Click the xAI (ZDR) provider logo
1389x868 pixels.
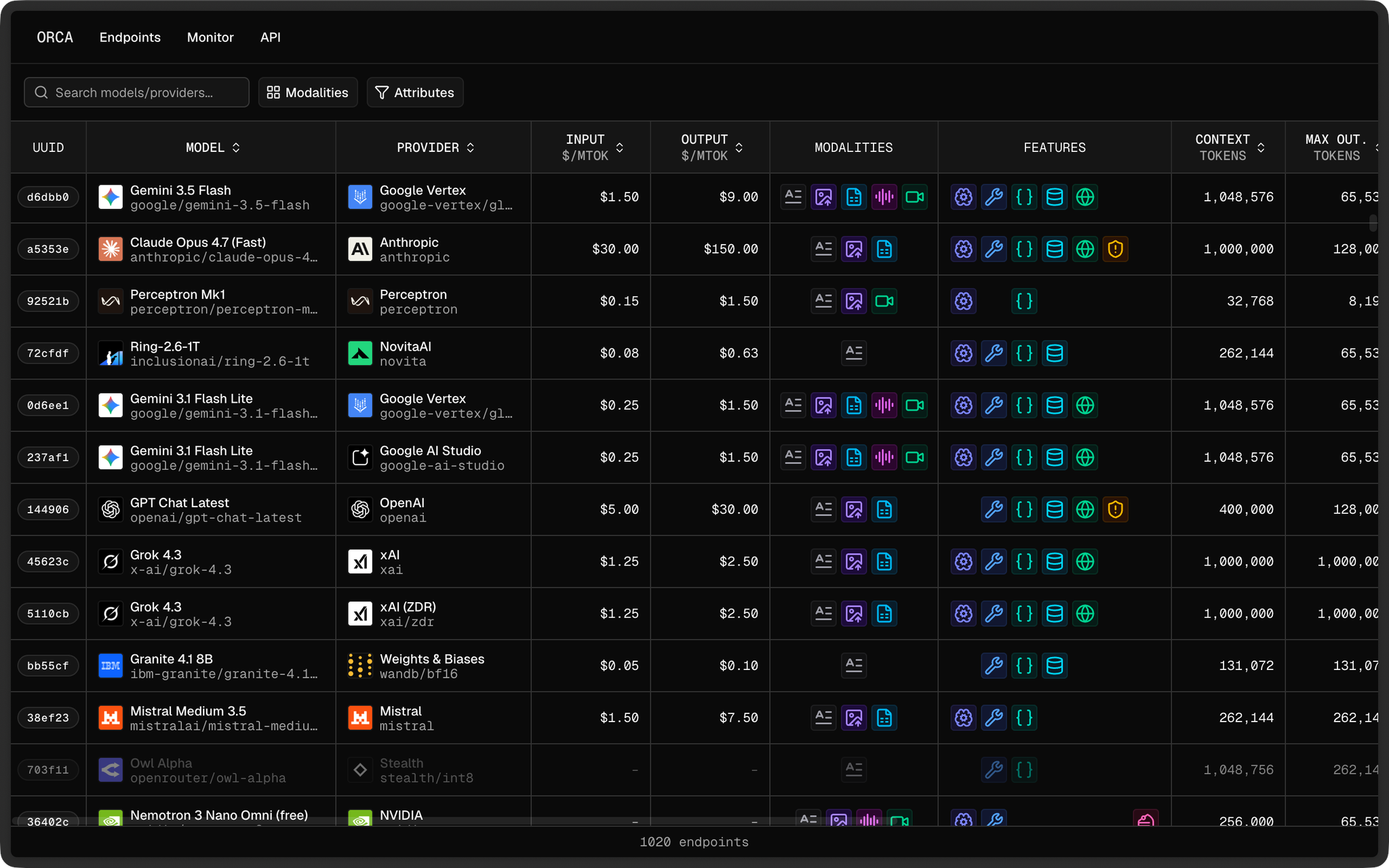360,614
